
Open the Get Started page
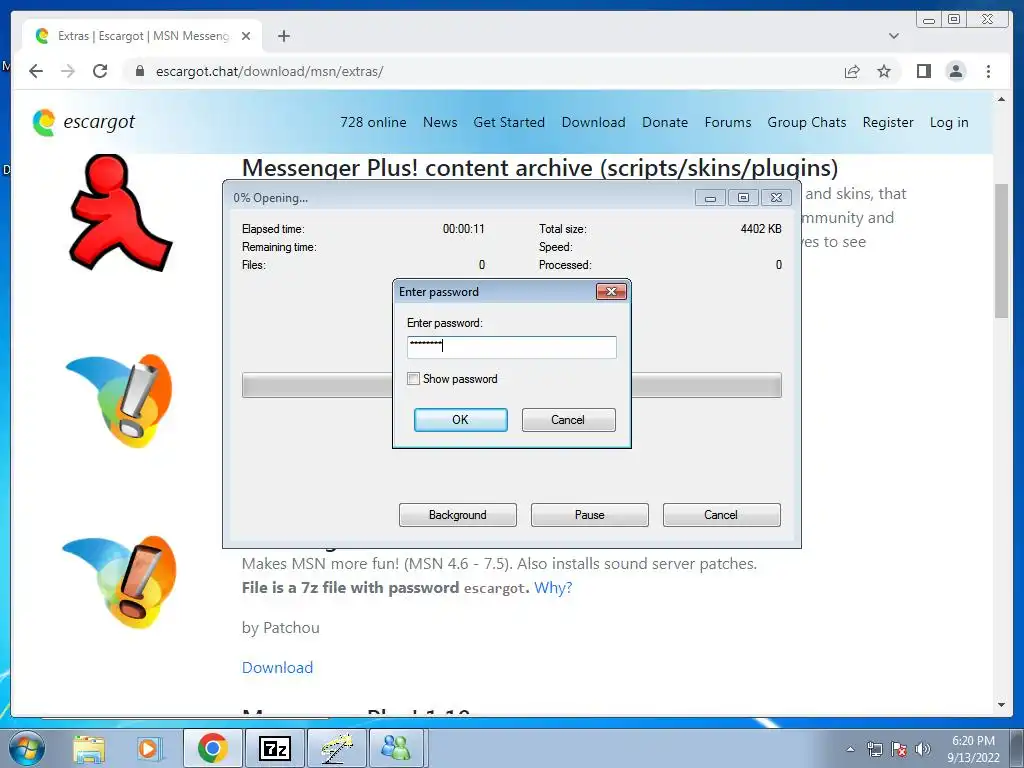click(x=509, y=122)
